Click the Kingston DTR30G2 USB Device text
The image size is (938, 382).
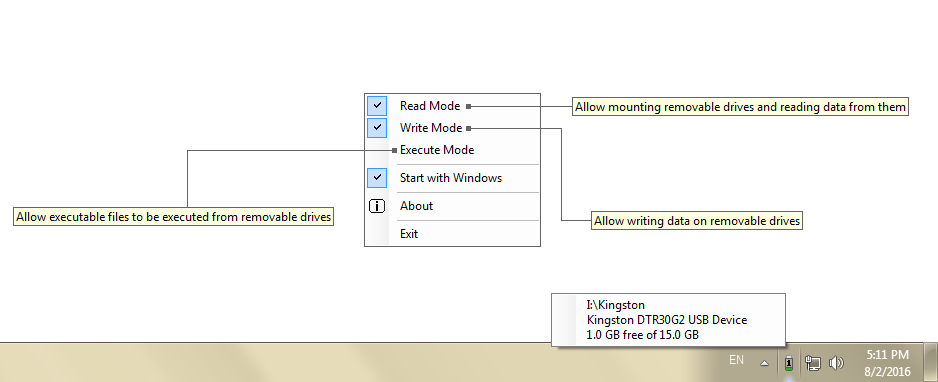click(667, 320)
